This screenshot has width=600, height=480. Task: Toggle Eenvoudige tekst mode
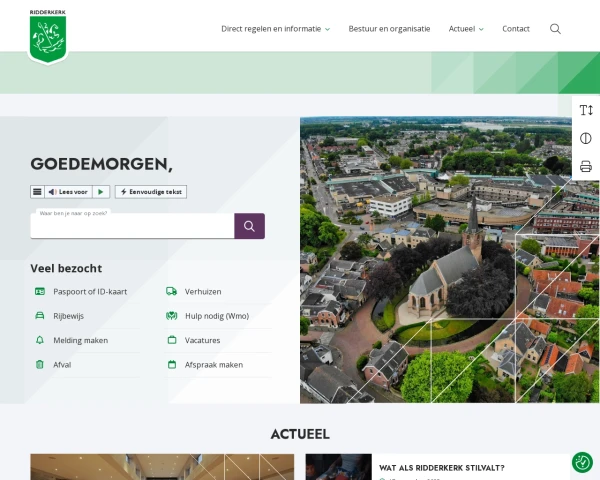[x=151, y=191]
